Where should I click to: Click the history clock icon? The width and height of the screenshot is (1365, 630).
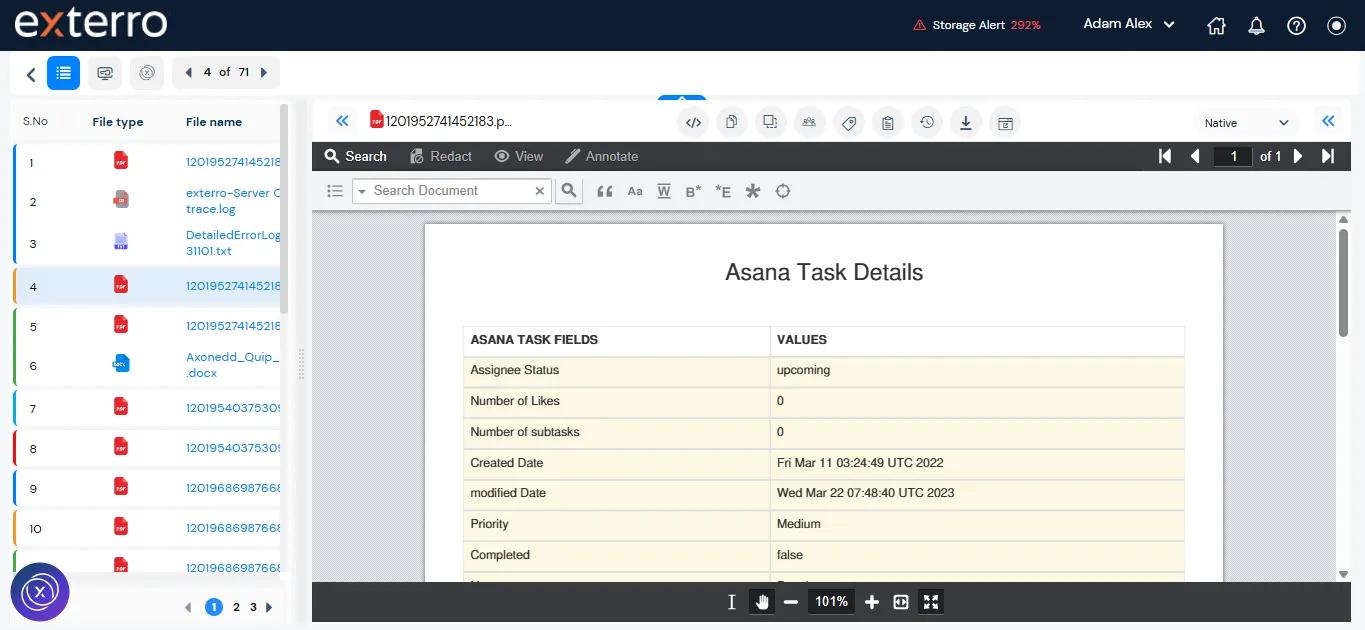pos(927,123)
